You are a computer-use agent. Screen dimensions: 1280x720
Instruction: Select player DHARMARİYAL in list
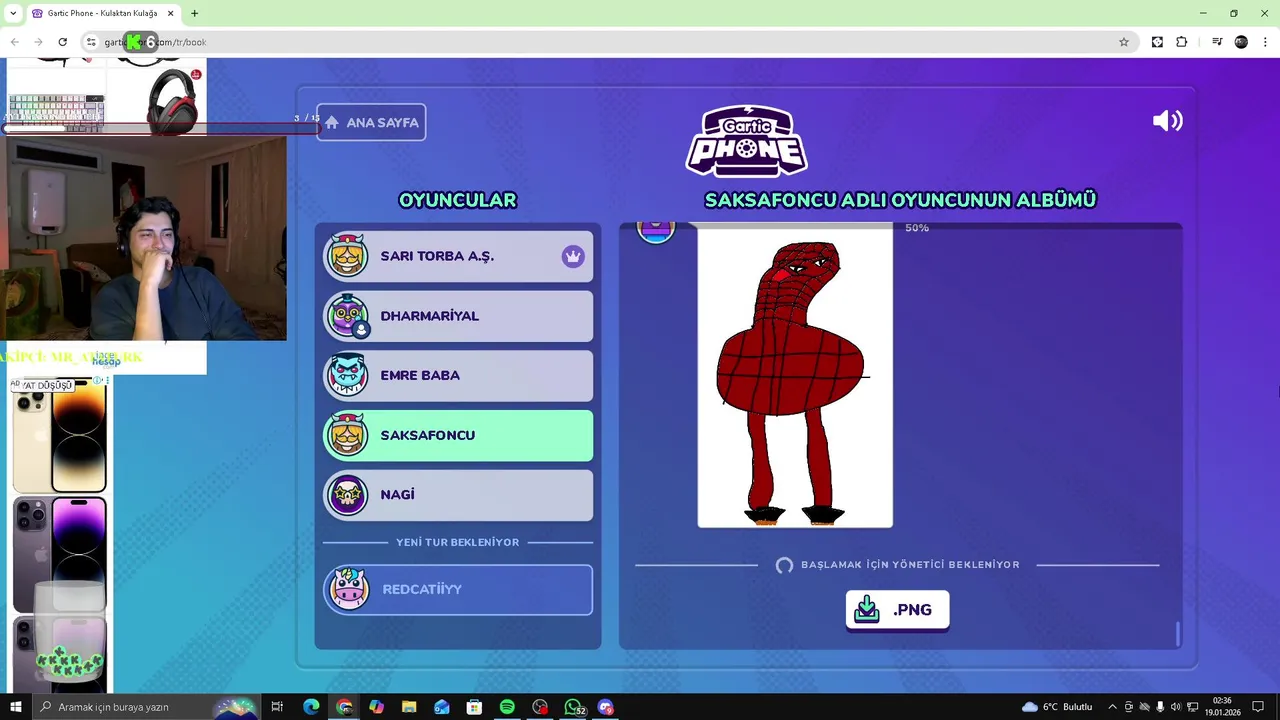(x=458, y=316)
